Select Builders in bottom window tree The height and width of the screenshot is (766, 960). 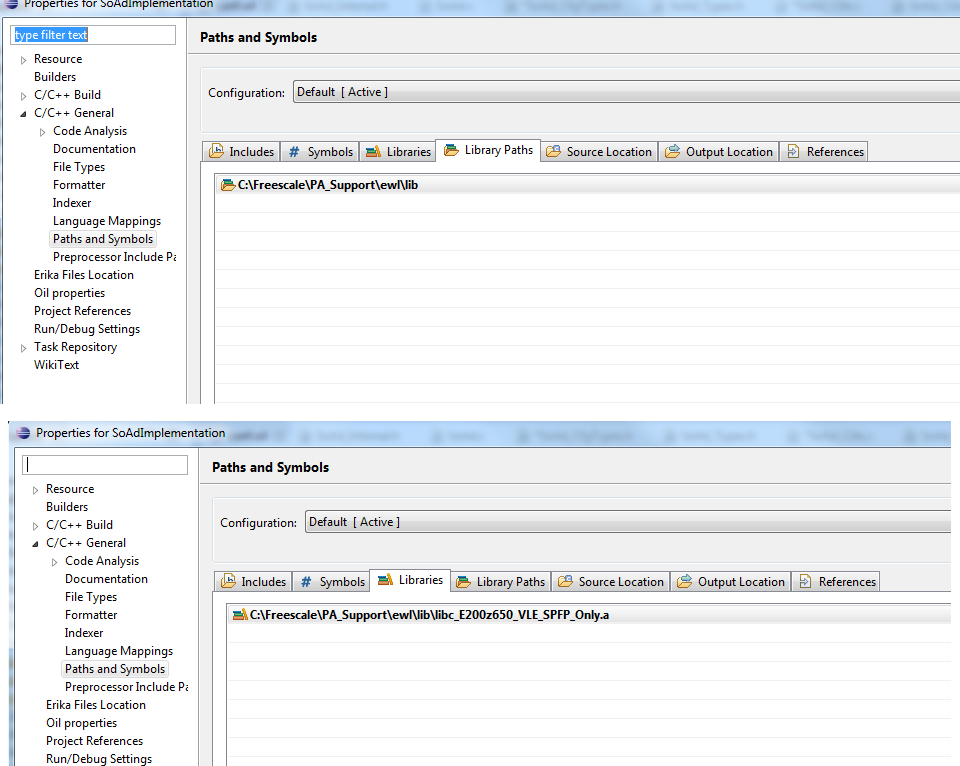point(67,506)
